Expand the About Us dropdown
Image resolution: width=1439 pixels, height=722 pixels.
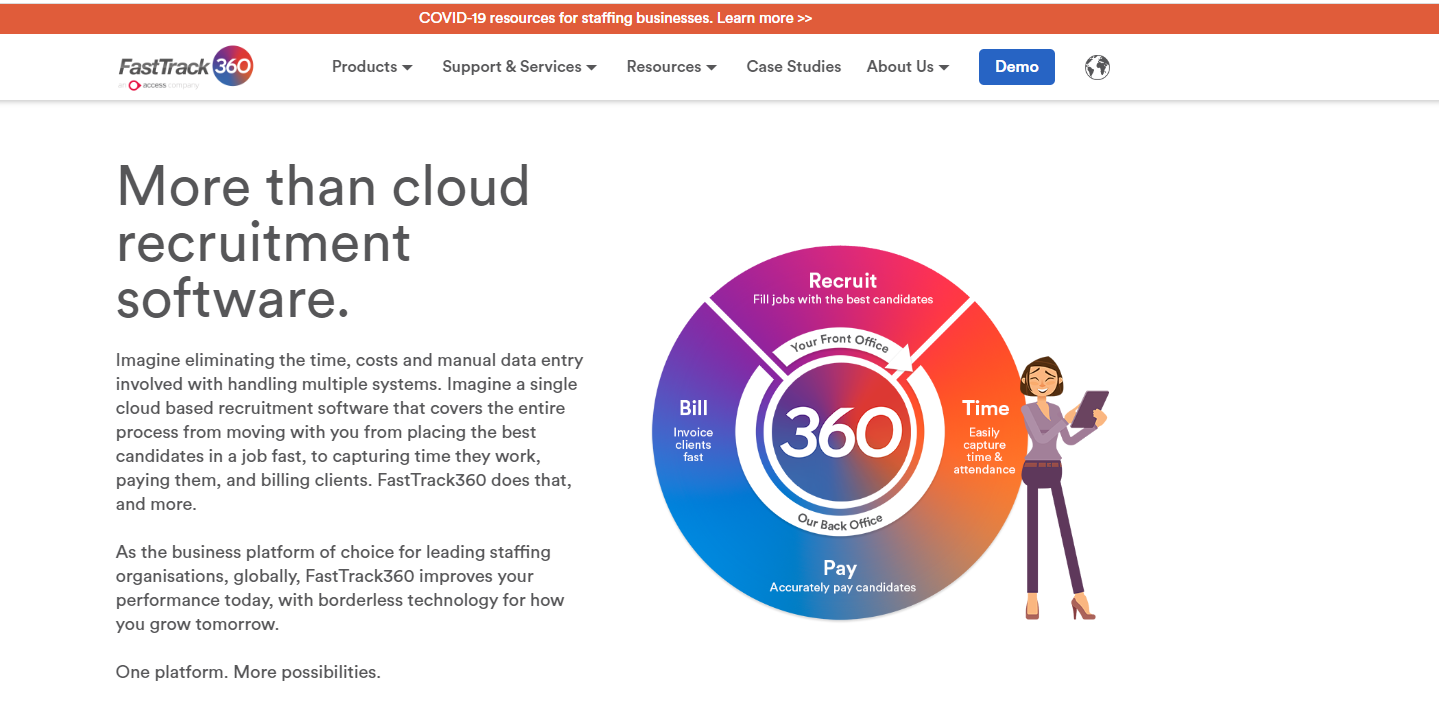907,67
